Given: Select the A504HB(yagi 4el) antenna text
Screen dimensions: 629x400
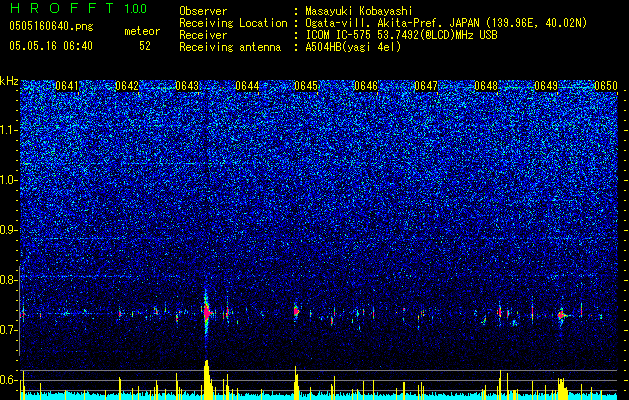Looking at the screenshot, I should [x=353, y=47].
